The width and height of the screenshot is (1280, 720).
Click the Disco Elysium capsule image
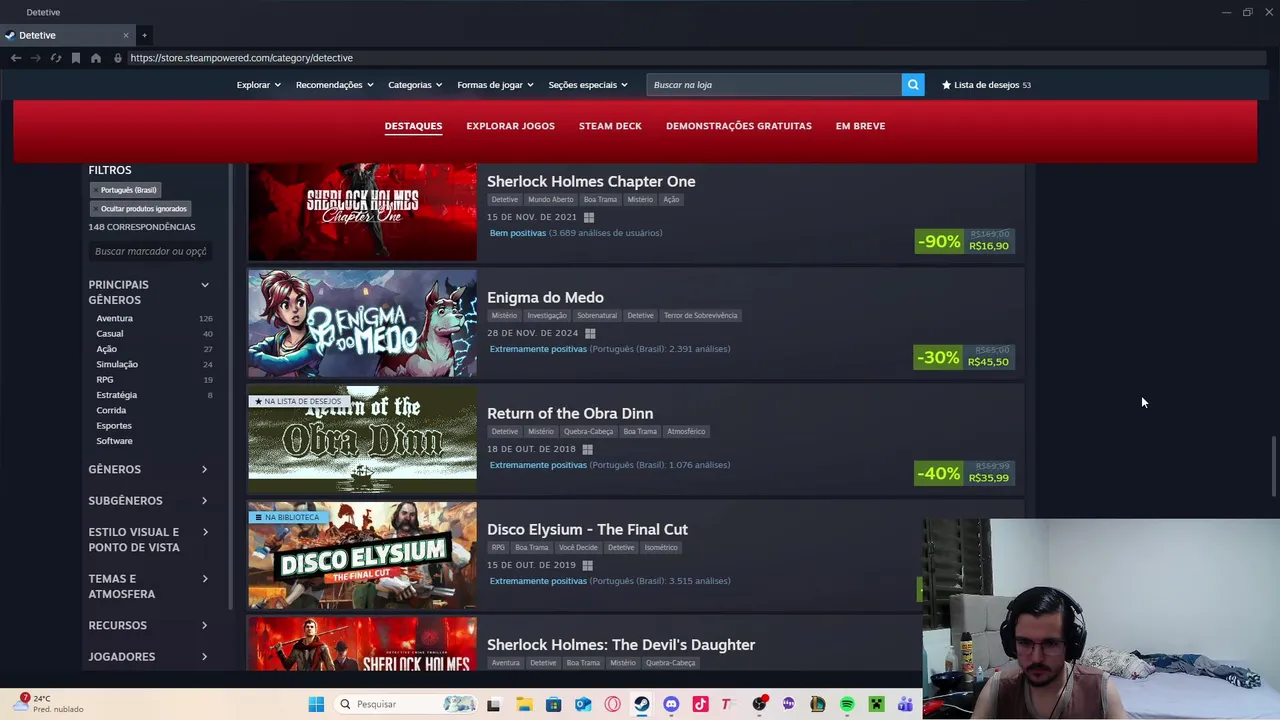362,555
